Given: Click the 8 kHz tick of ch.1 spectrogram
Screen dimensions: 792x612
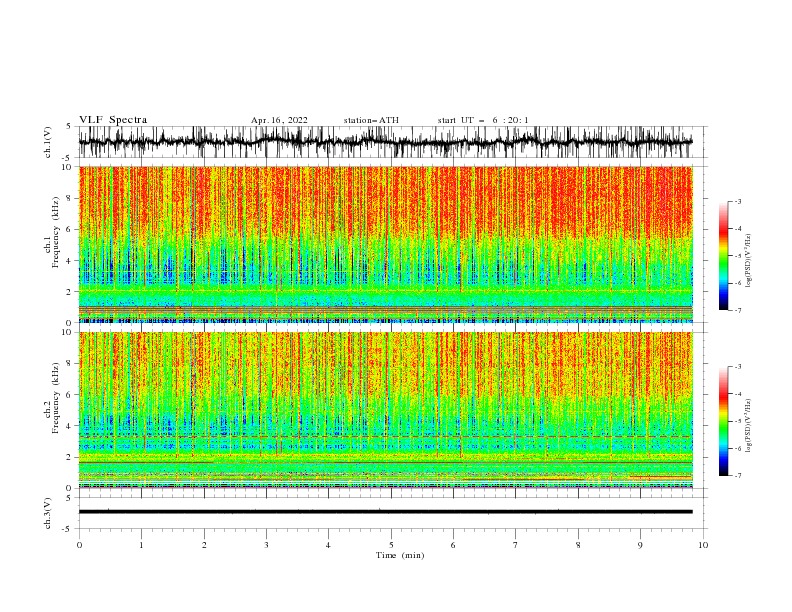Looking at the screenshot, I should pos(70,198).
